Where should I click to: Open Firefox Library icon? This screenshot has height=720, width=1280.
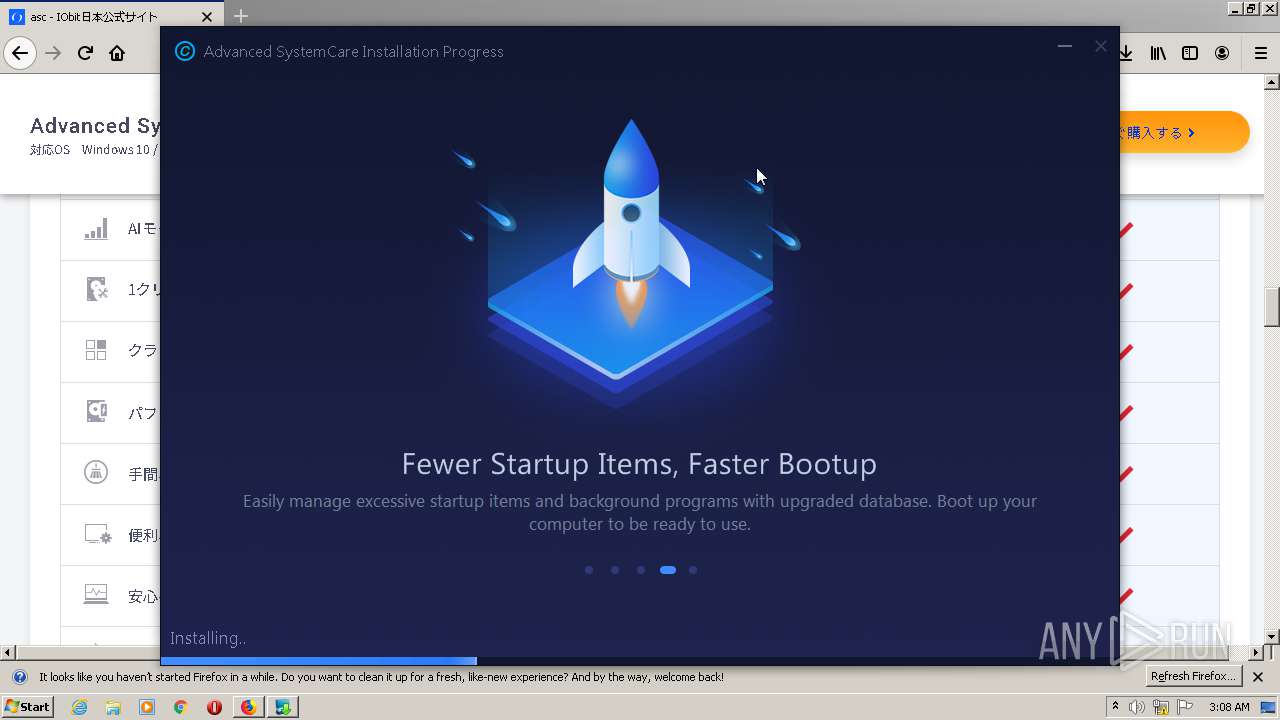pyautogui.click(x=1158, y=53)
